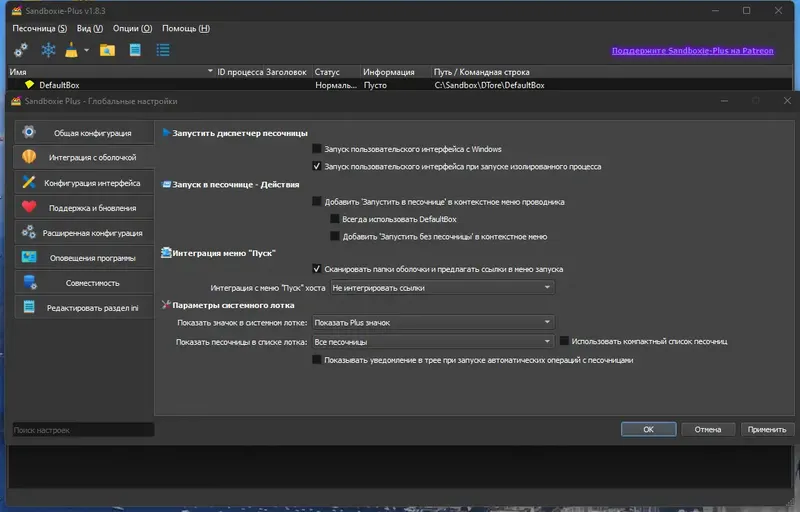Click the Применить button

767,429
